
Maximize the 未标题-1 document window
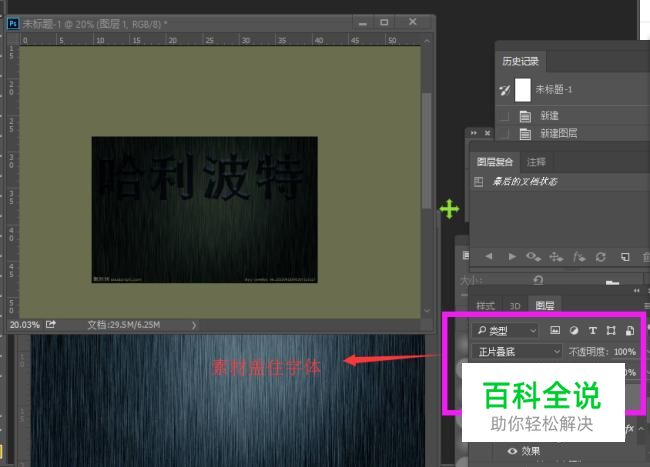point(384,22)
